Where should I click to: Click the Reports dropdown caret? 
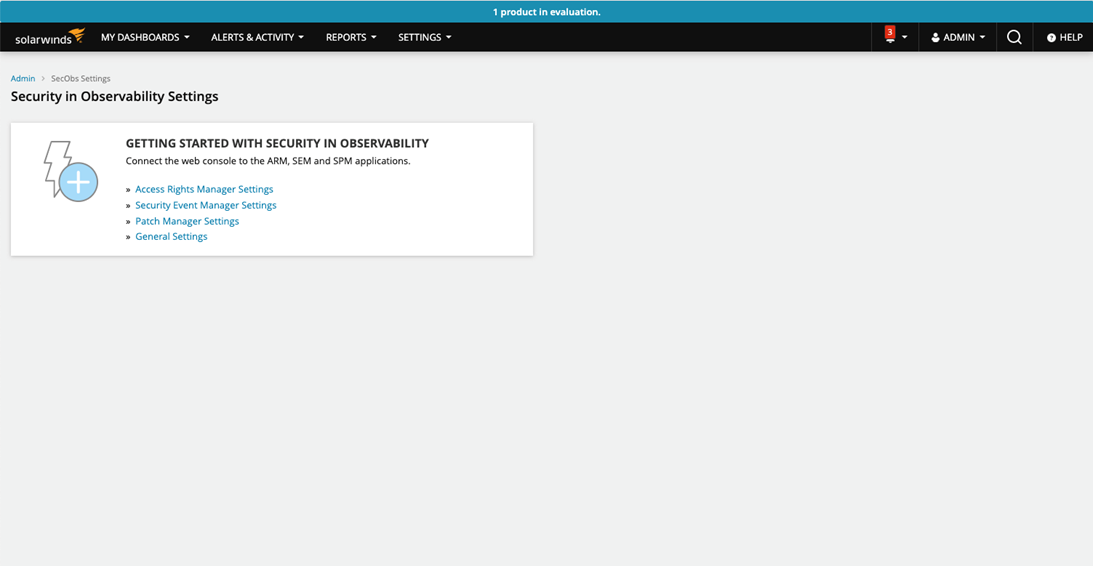coord(374,37)
